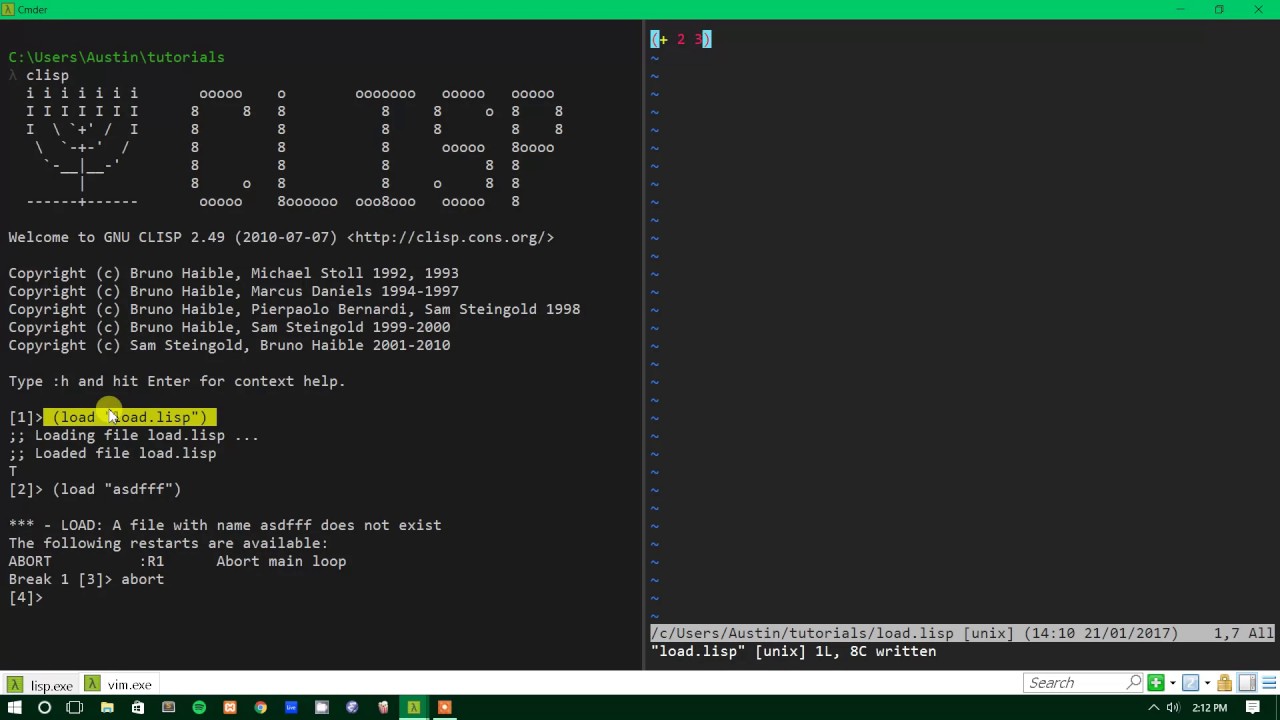Click the C:\Users\Austin\tutorials path line
Image resolution: width=1280 pixels, height=720 pixels.
[117, 57]
